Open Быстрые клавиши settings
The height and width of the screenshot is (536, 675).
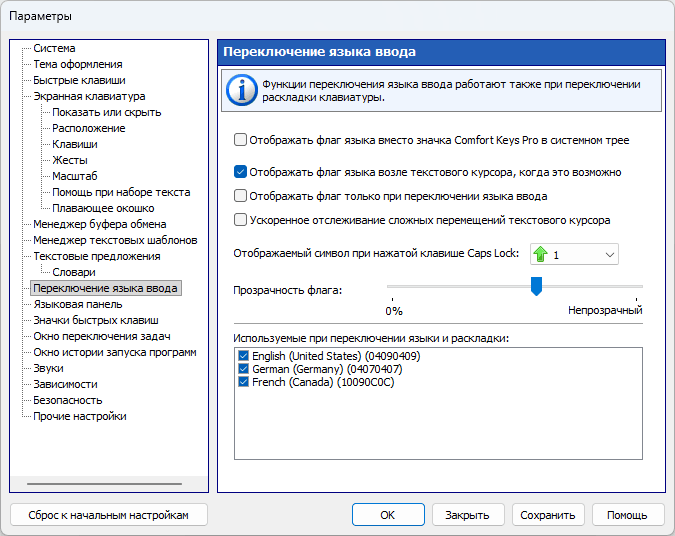click(x=79, y=80)
